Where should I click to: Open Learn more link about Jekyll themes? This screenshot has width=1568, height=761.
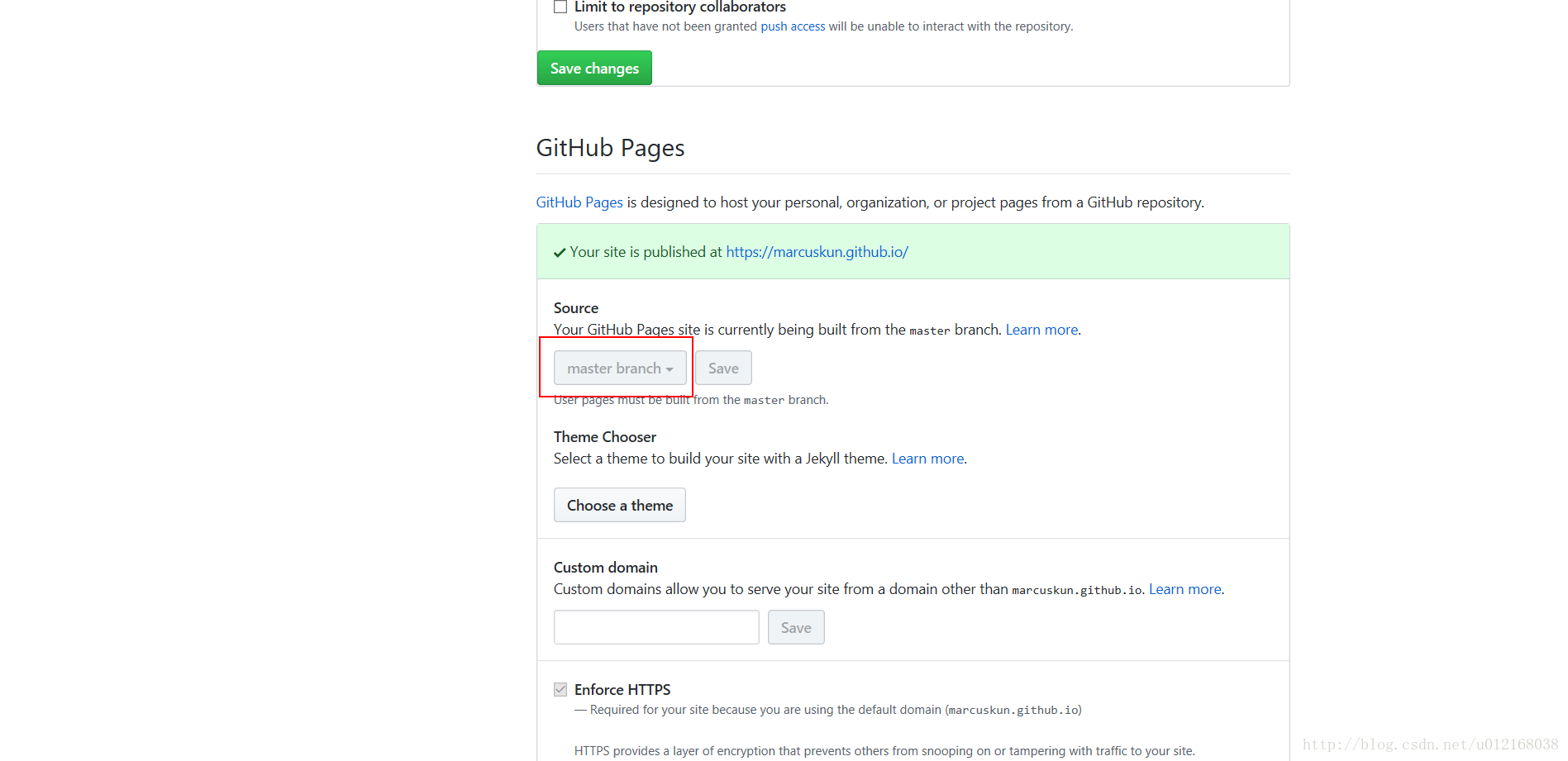pos(927,459)
